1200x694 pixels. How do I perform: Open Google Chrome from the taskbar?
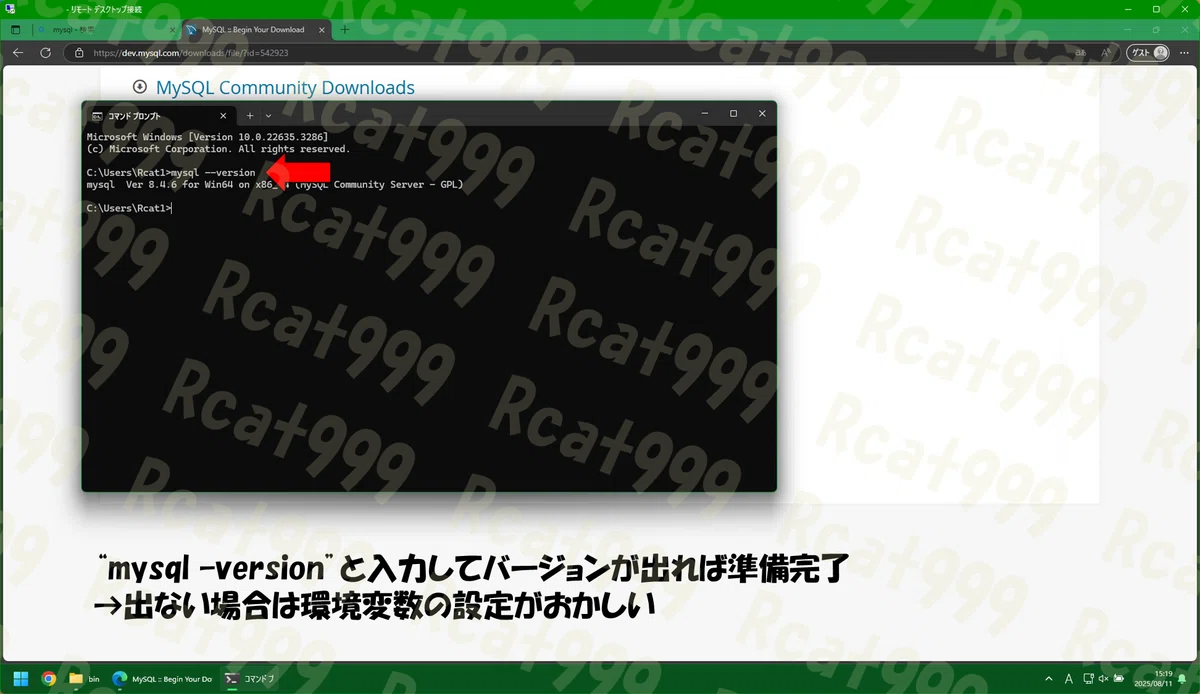48,678
